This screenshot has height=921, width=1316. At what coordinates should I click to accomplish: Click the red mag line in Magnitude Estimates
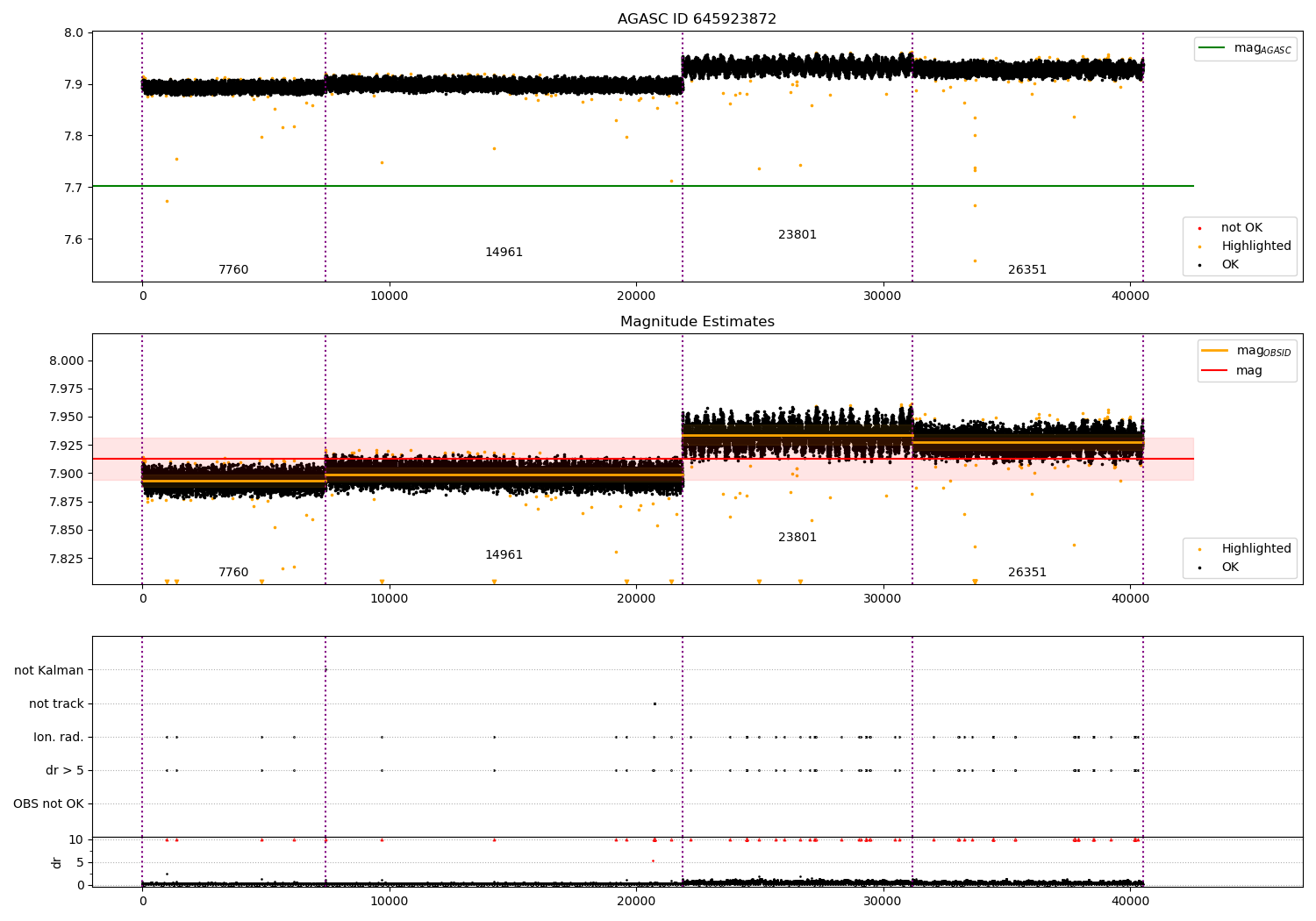pos(642,459)
